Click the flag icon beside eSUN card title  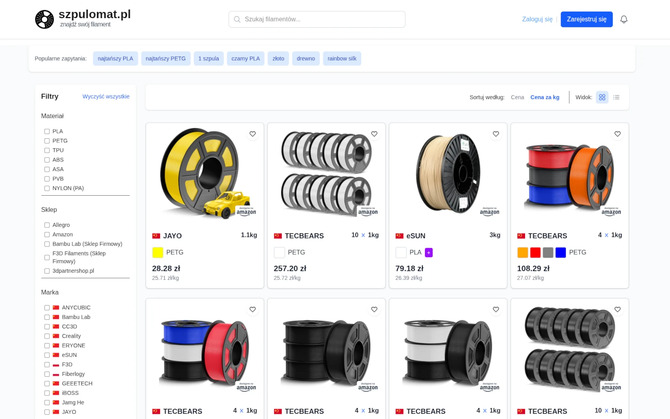click(400, 236)
